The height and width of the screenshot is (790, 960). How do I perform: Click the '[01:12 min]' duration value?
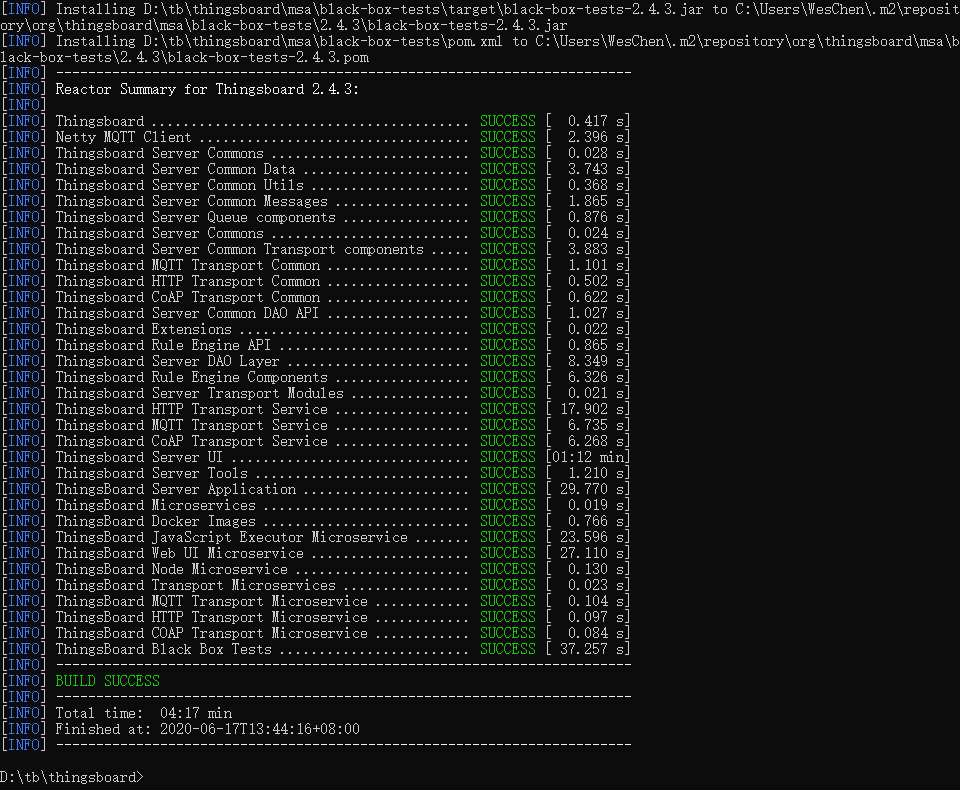[x=588, y=457]
